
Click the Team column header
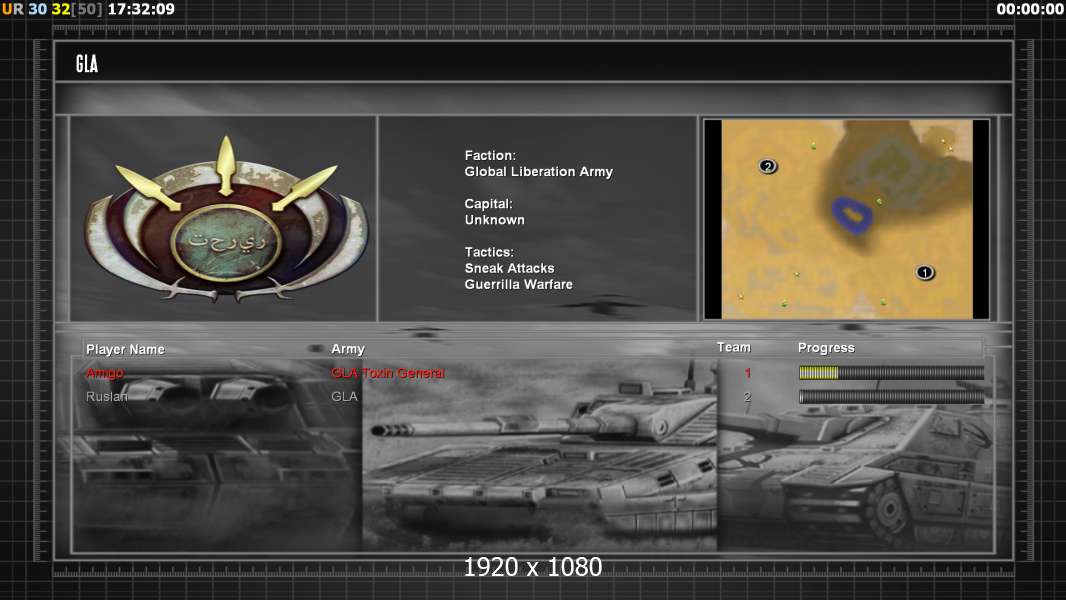coord(734,347)
